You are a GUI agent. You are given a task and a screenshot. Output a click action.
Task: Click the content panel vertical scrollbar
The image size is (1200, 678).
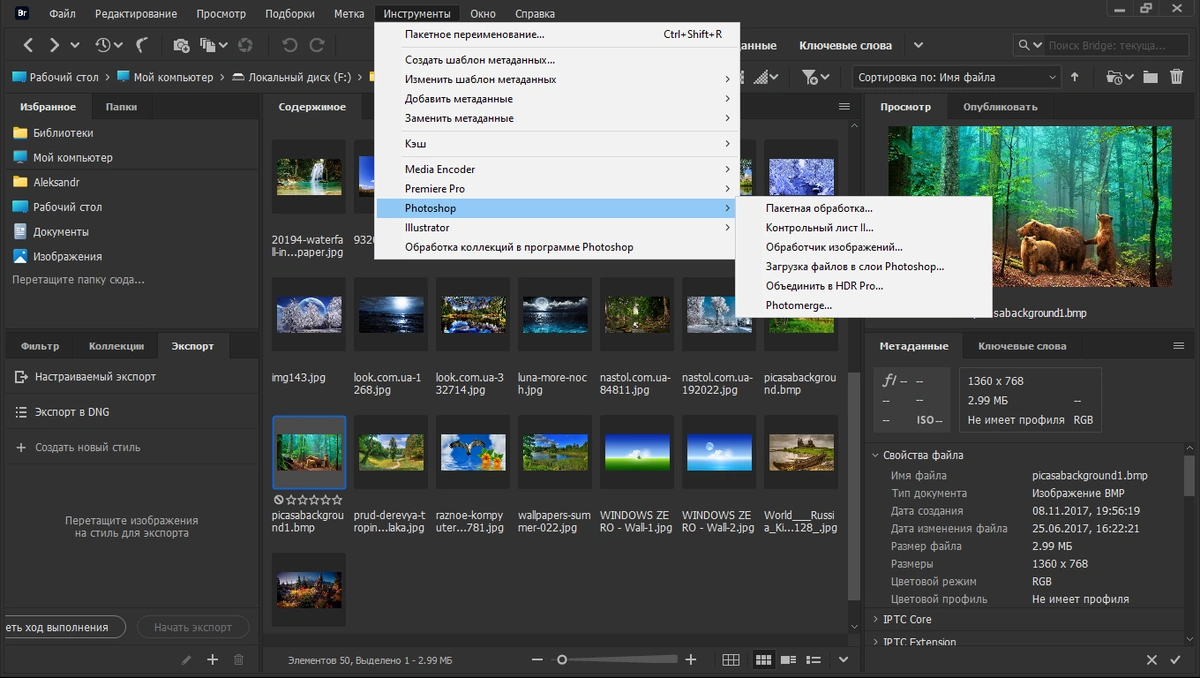[853, 485]
